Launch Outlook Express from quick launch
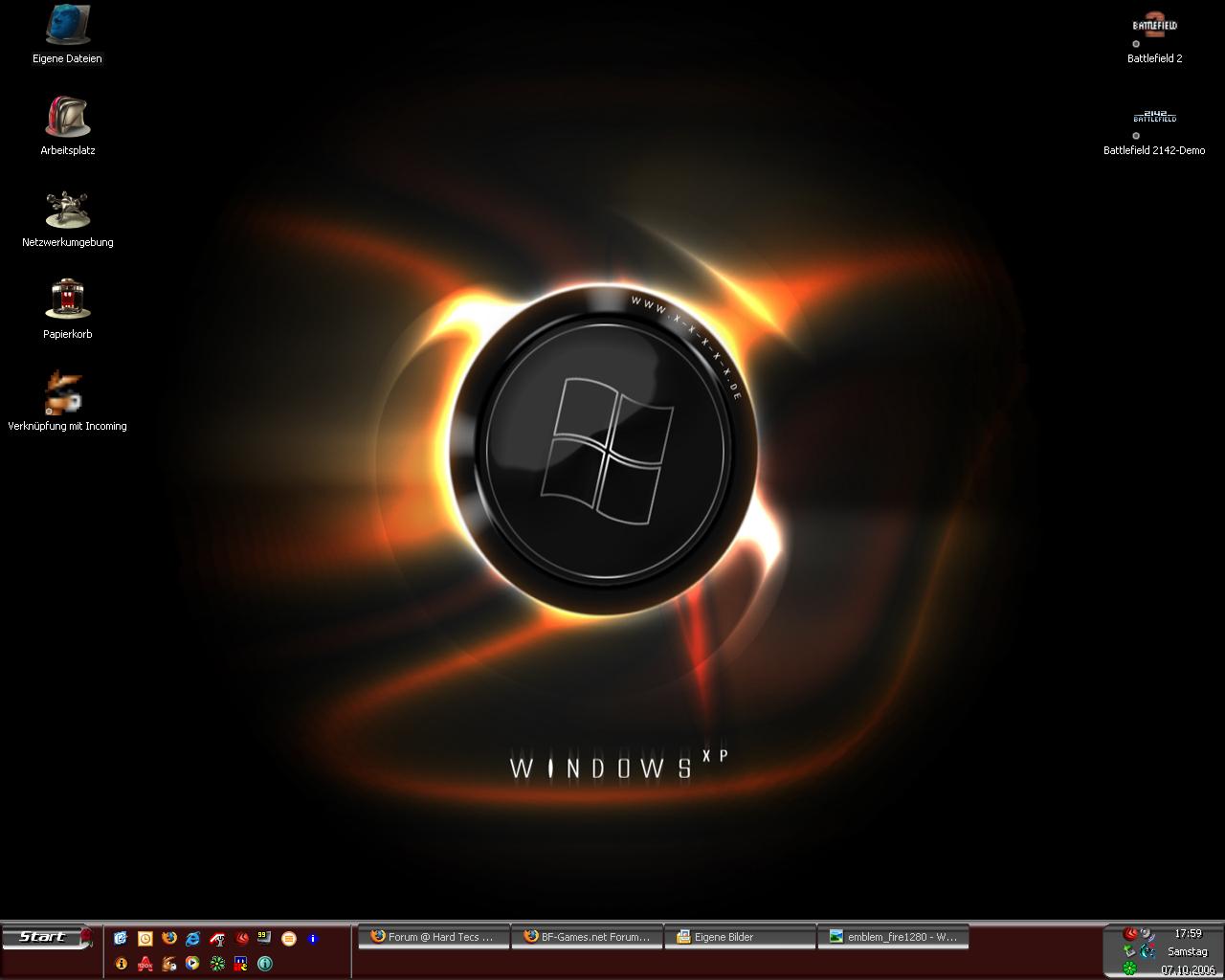 point(121,939)
